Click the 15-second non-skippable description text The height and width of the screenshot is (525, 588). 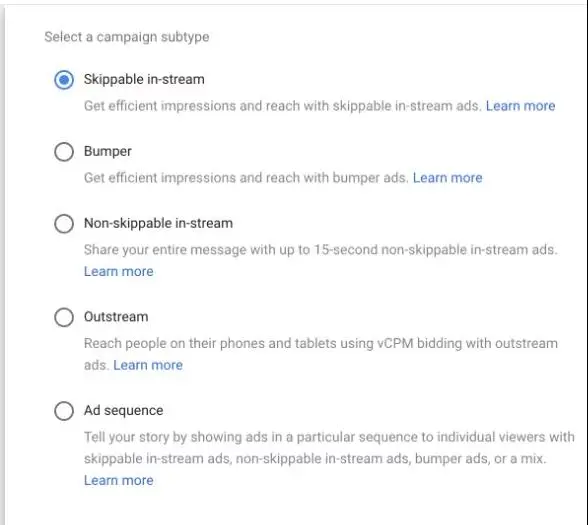coord(321,250)
